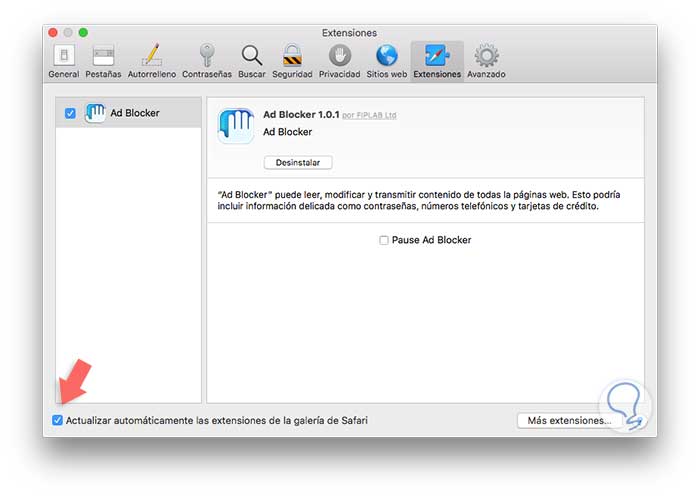Open the Contraseñas key icon
Screen dimensions: 700x498
click(x=207, y=55)
